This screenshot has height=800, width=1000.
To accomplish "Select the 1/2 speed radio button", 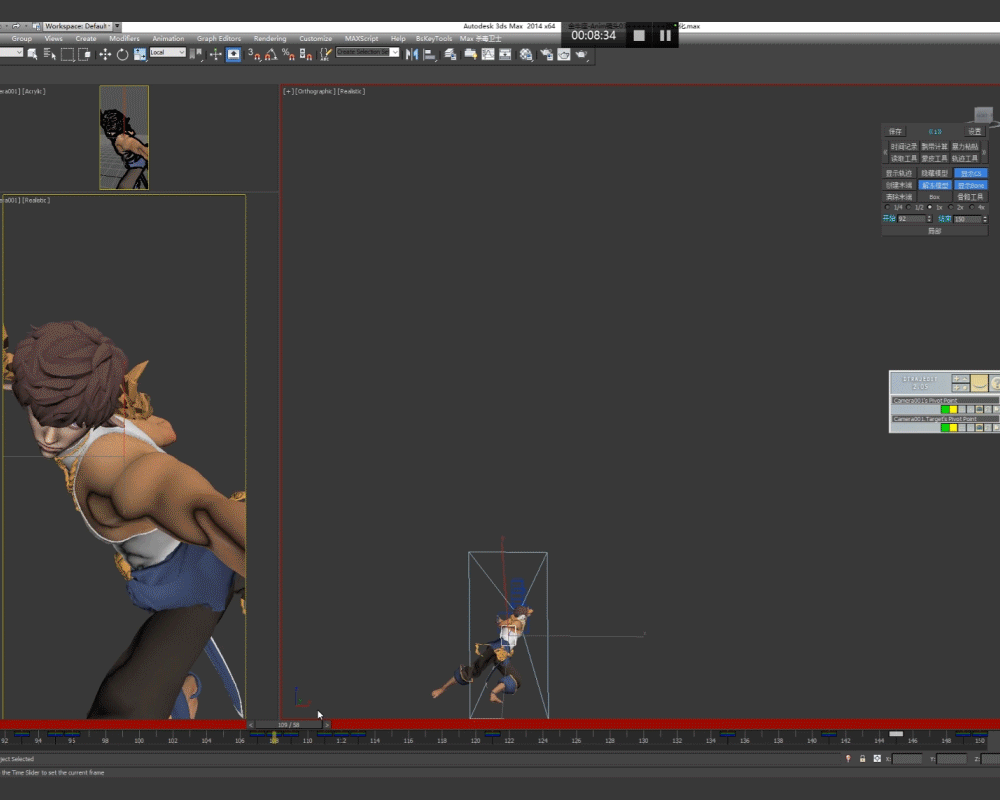I will tap(909, 207).
